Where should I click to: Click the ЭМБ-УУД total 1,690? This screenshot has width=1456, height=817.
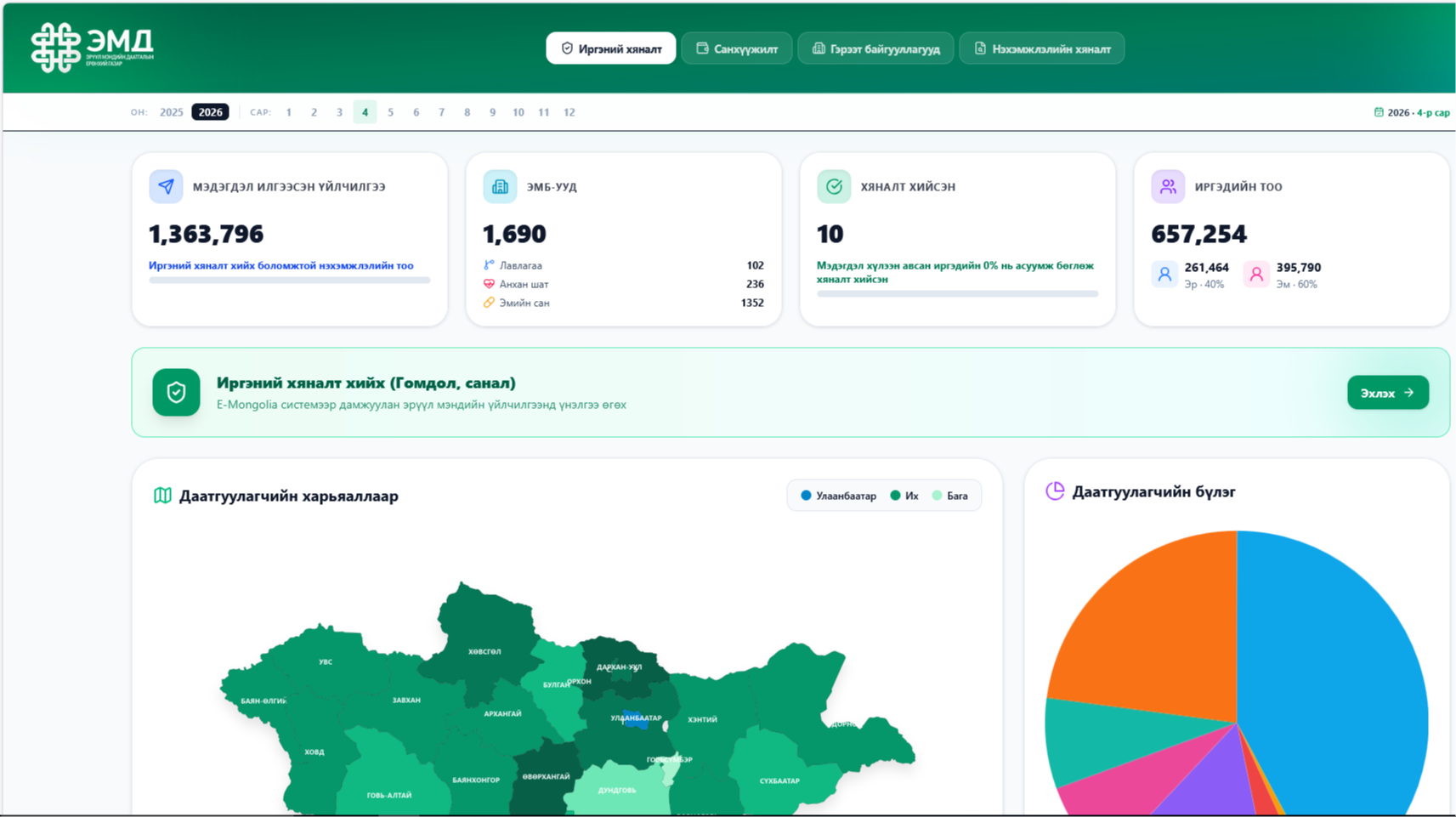tap(514, 234)
